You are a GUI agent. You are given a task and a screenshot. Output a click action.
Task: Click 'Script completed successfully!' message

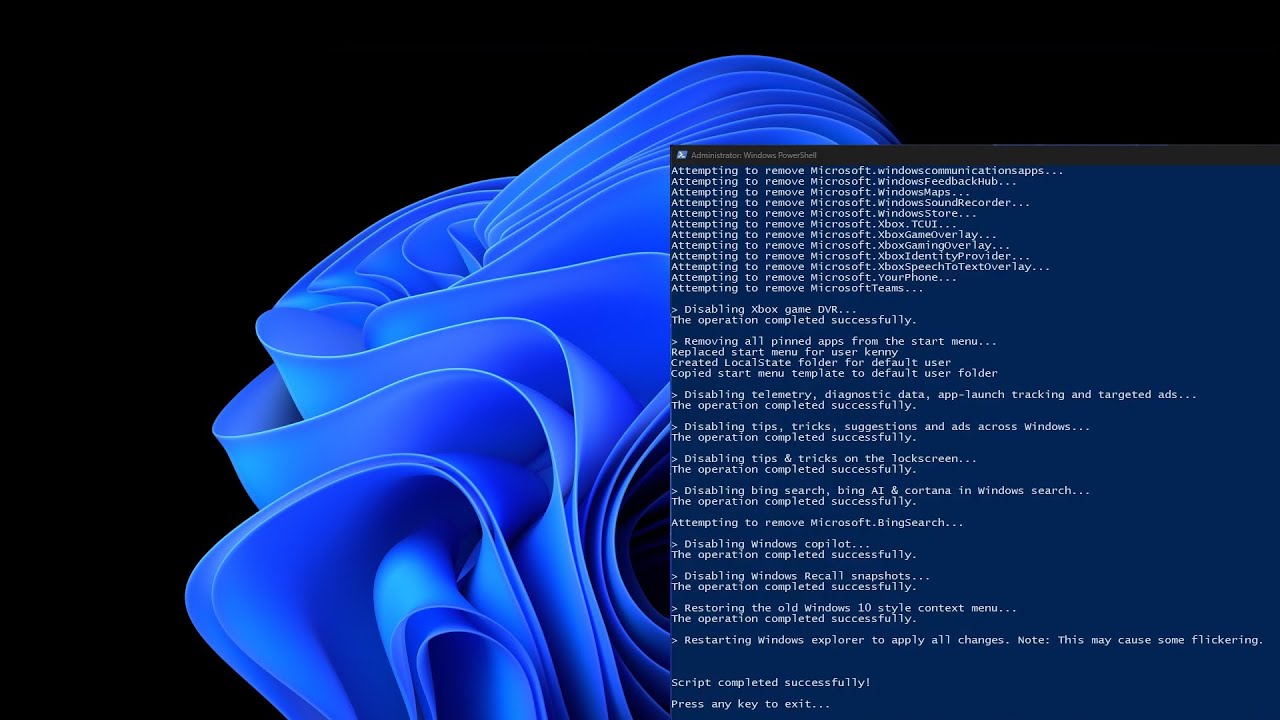(x=771, y=683)
